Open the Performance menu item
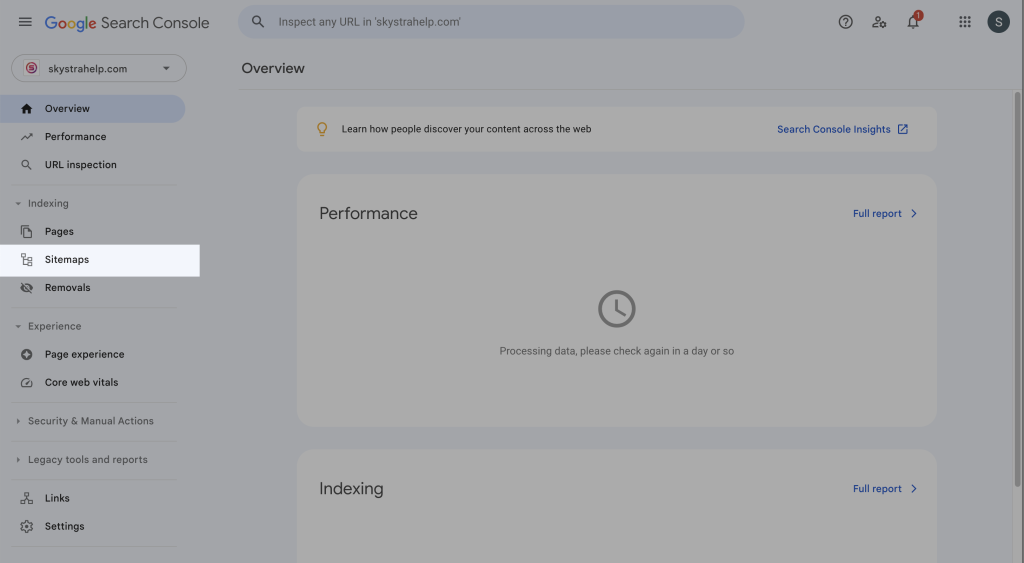 point(75,137)
